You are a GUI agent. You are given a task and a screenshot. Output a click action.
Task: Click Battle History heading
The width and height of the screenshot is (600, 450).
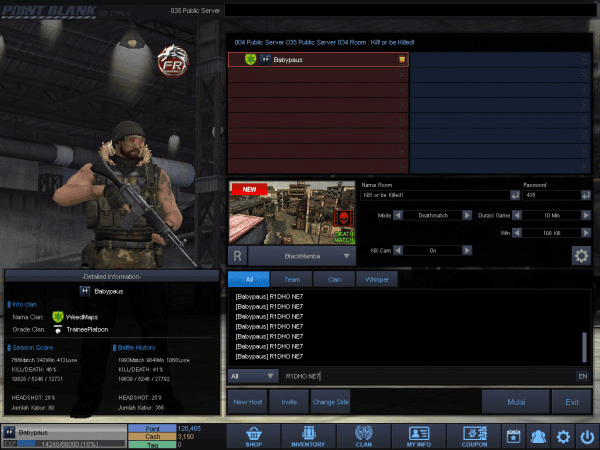pyautogui.click(x=137, y=347)
